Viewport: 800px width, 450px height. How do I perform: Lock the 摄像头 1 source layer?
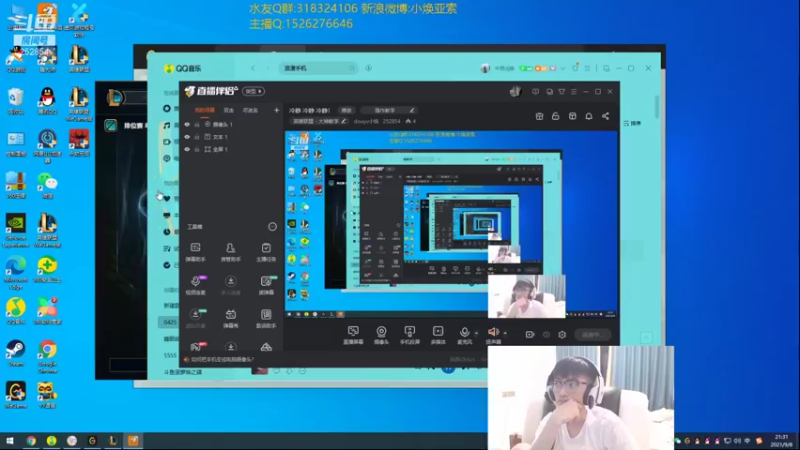tap(196, 124)
